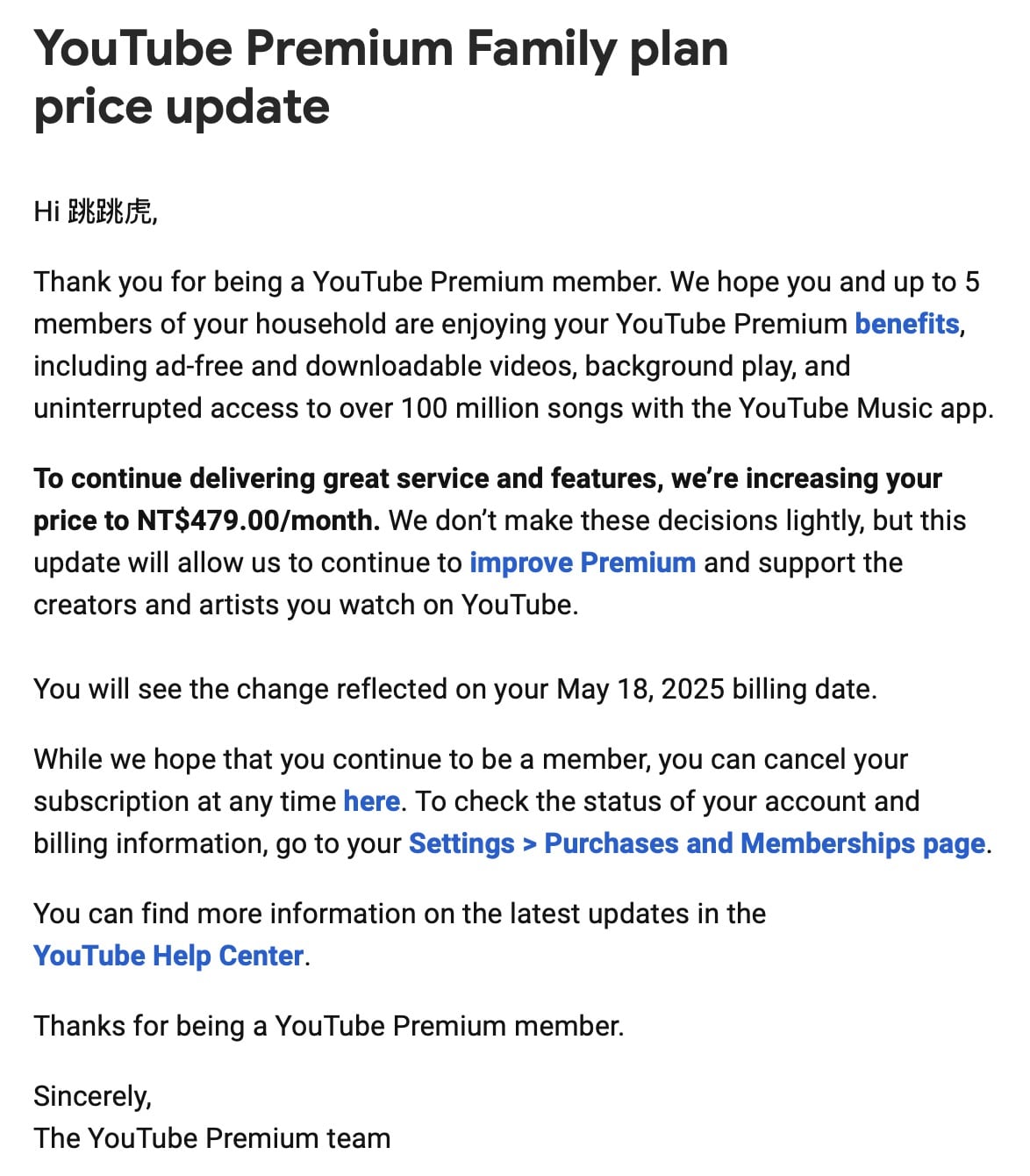Open the blue "benefits" link
Viewport: 1030px width, 1176px height.
click(907, 324)
